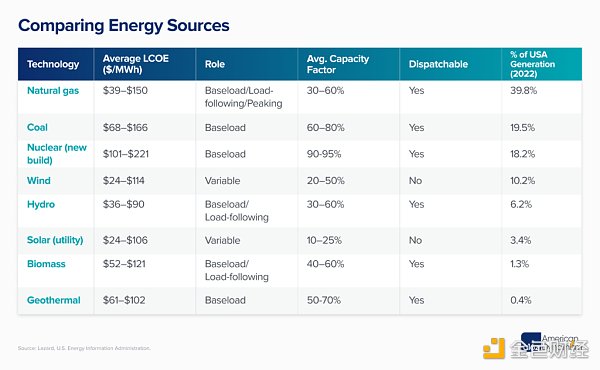Click the $101–$221 nuclear cost cell

(x=126, y=154)
